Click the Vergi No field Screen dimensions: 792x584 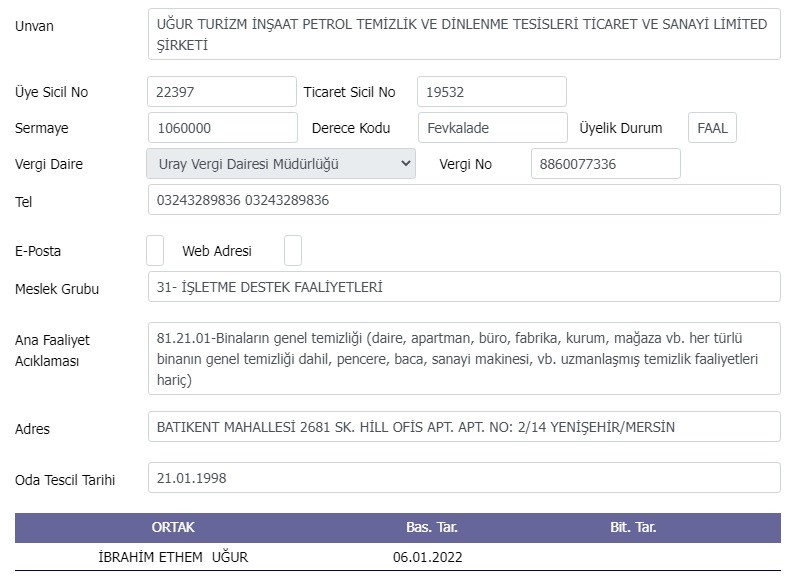606,164
